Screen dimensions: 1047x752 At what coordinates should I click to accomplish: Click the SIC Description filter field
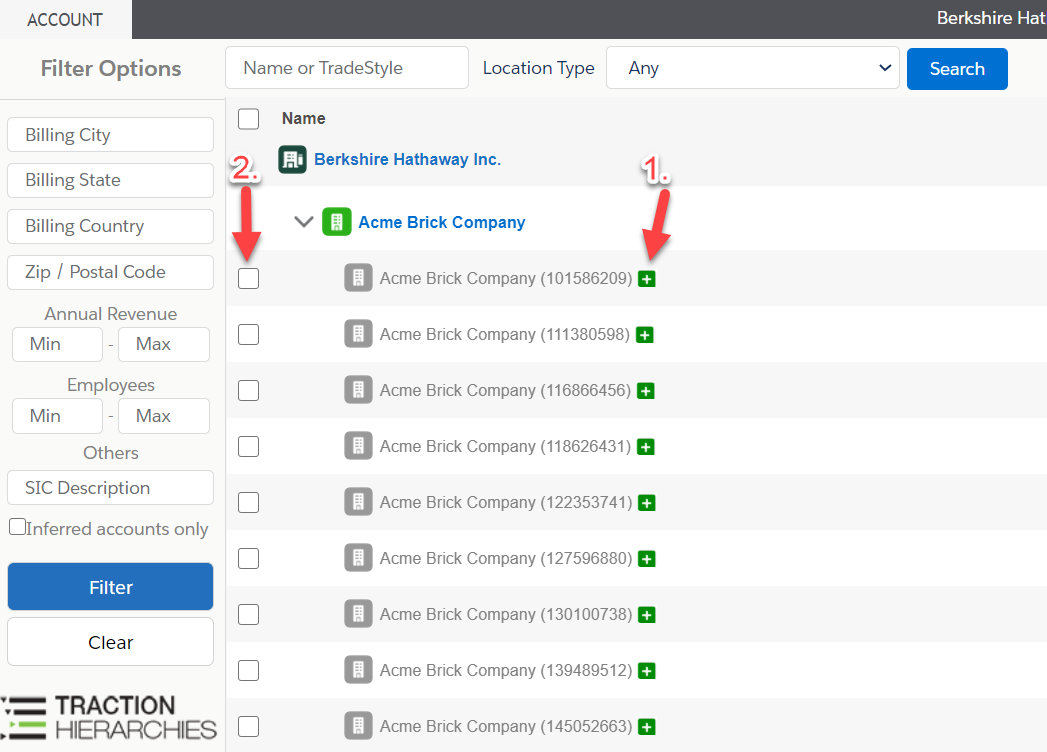click(x=110, y=488)
